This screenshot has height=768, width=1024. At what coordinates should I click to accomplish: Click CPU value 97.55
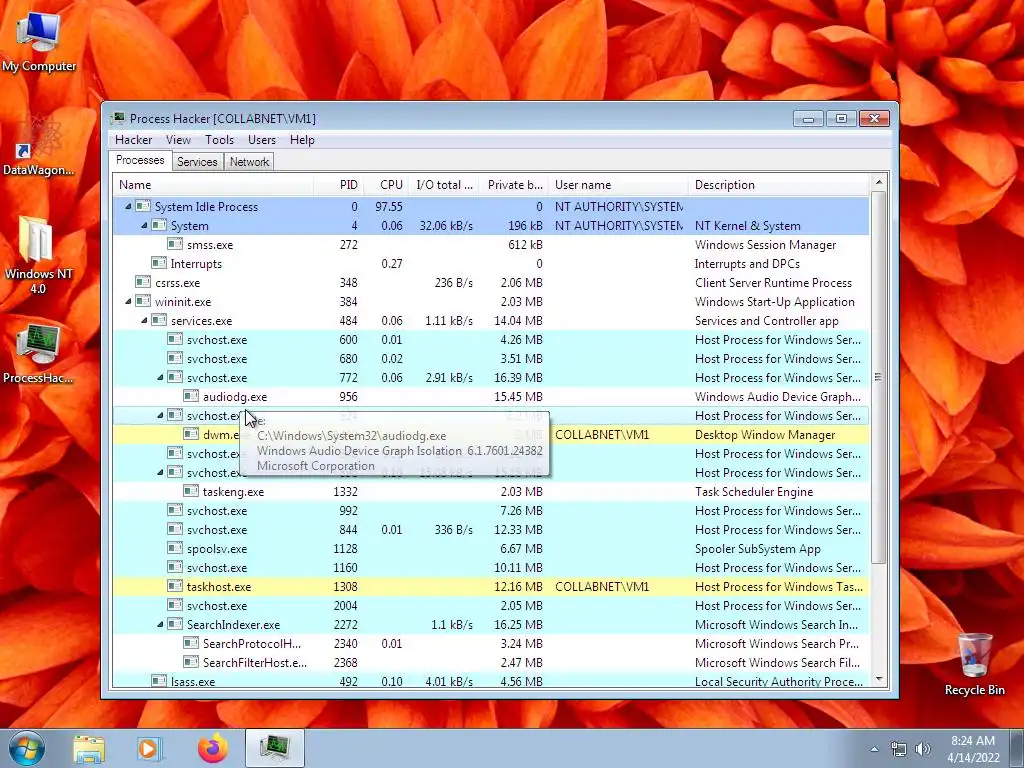[x=389, y=207]
